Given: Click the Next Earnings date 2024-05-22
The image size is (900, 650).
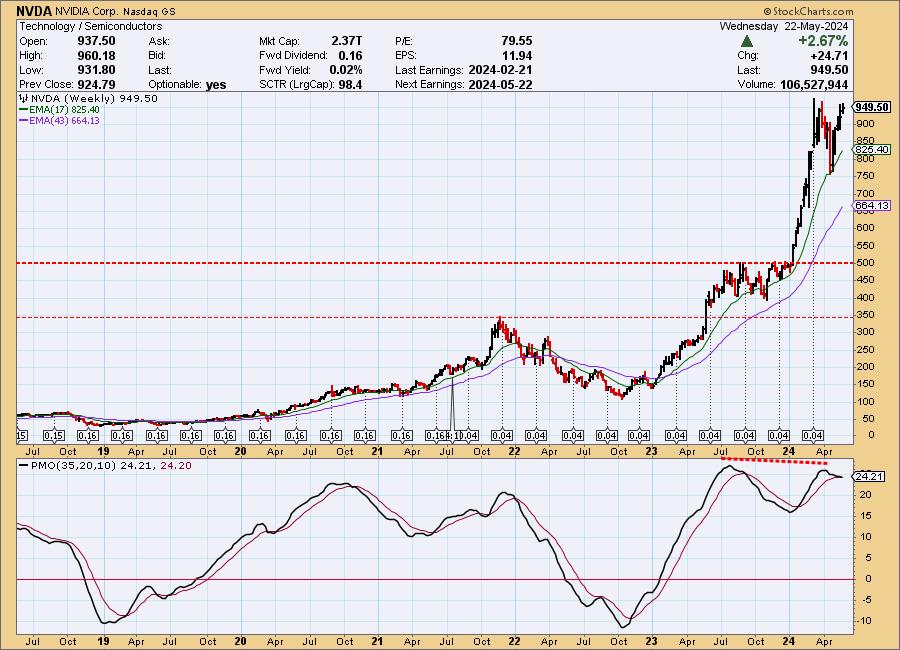Looking at the screenshot, I should (501, 84).
